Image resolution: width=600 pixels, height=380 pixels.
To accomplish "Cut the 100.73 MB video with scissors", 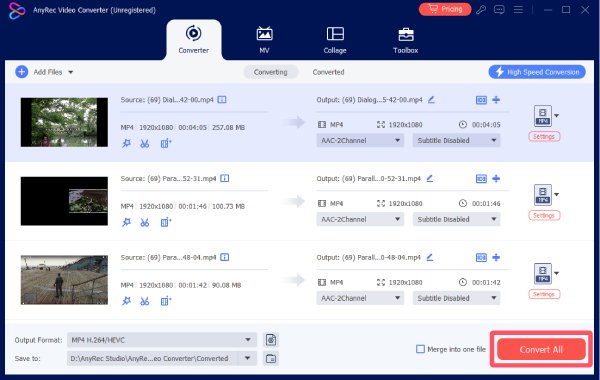I will 145,222.
